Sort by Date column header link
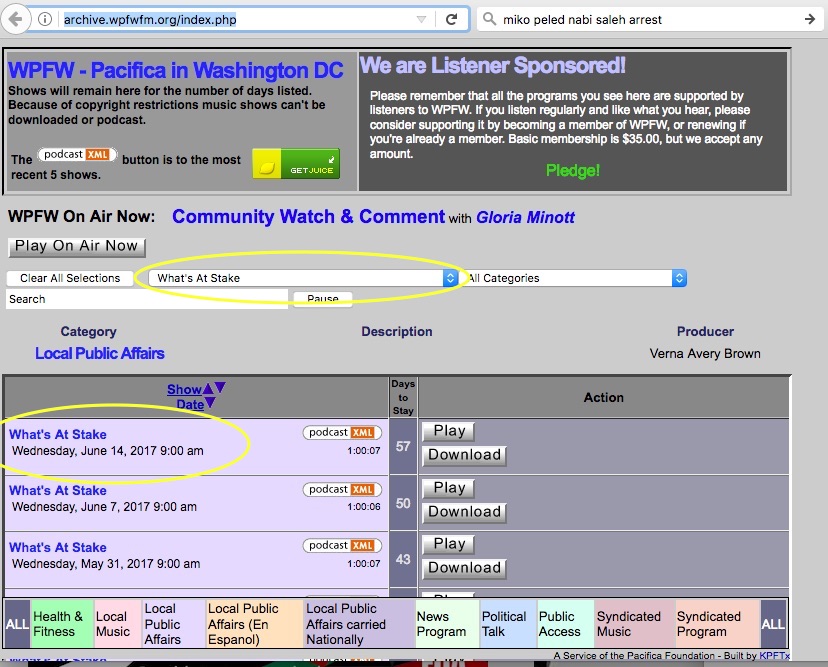 tap(190, 405)
